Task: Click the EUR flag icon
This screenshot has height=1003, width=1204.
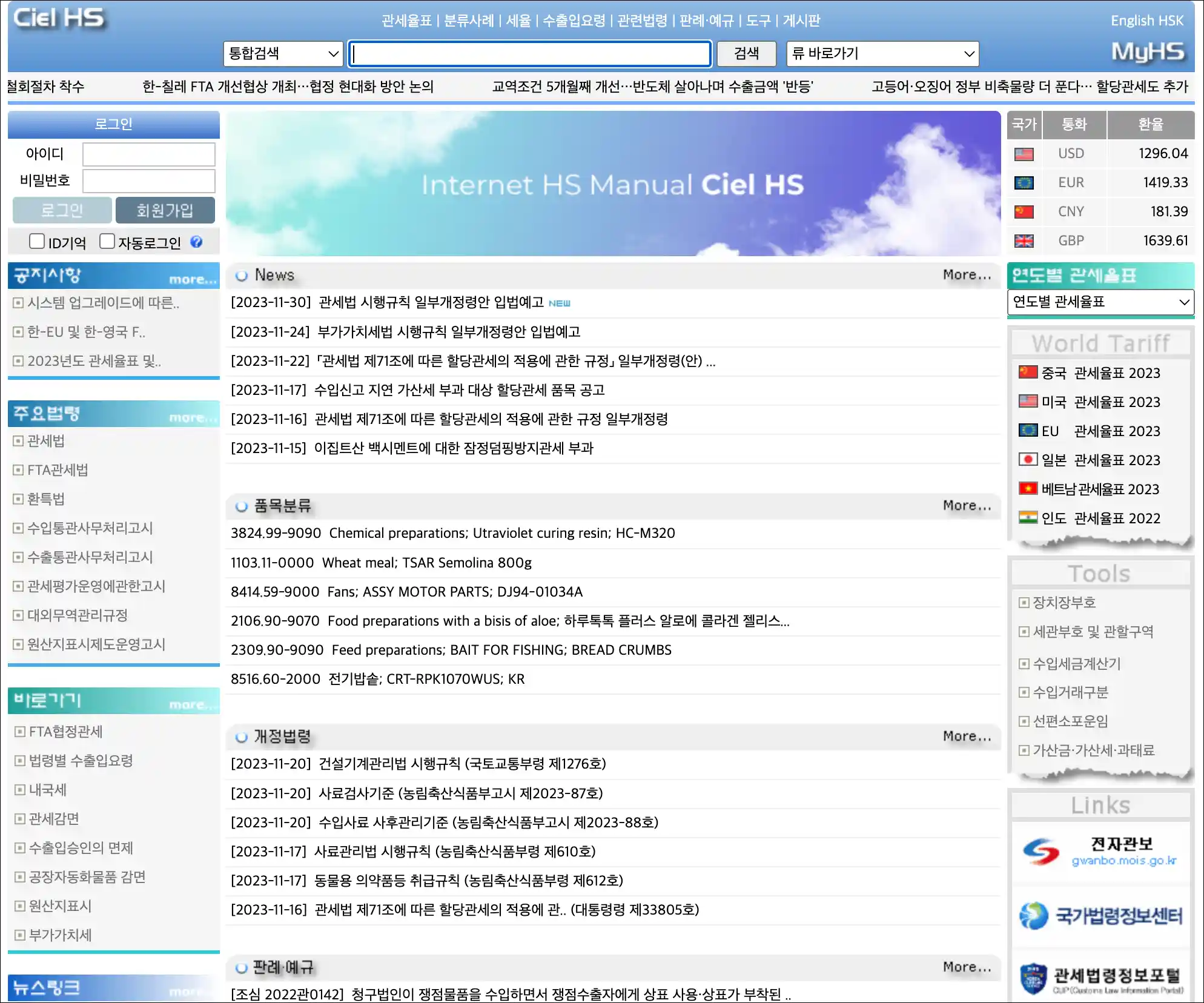Action: tap(1024, 183)
